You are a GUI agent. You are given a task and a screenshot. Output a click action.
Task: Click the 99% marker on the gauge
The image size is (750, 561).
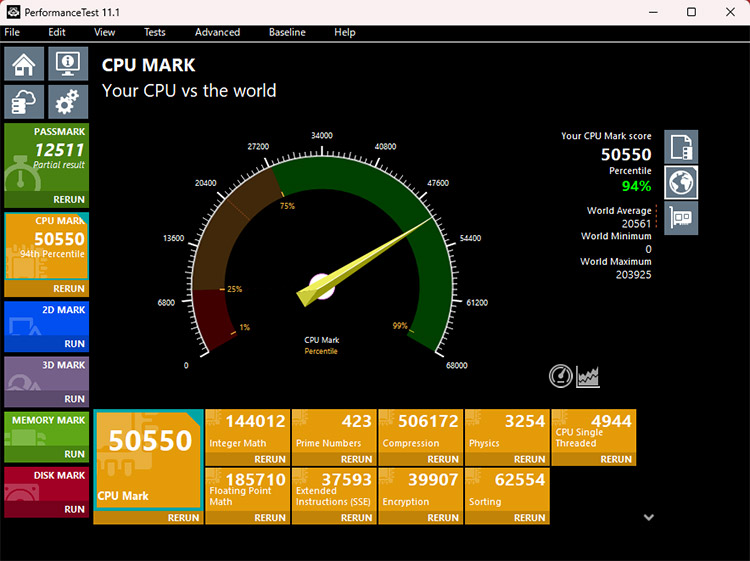coord(400,326)
